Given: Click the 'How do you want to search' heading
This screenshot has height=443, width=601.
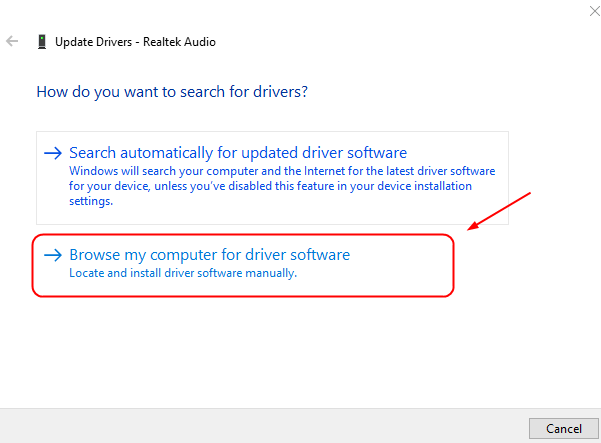Looking at the screenshot, I should click(171, 91).
